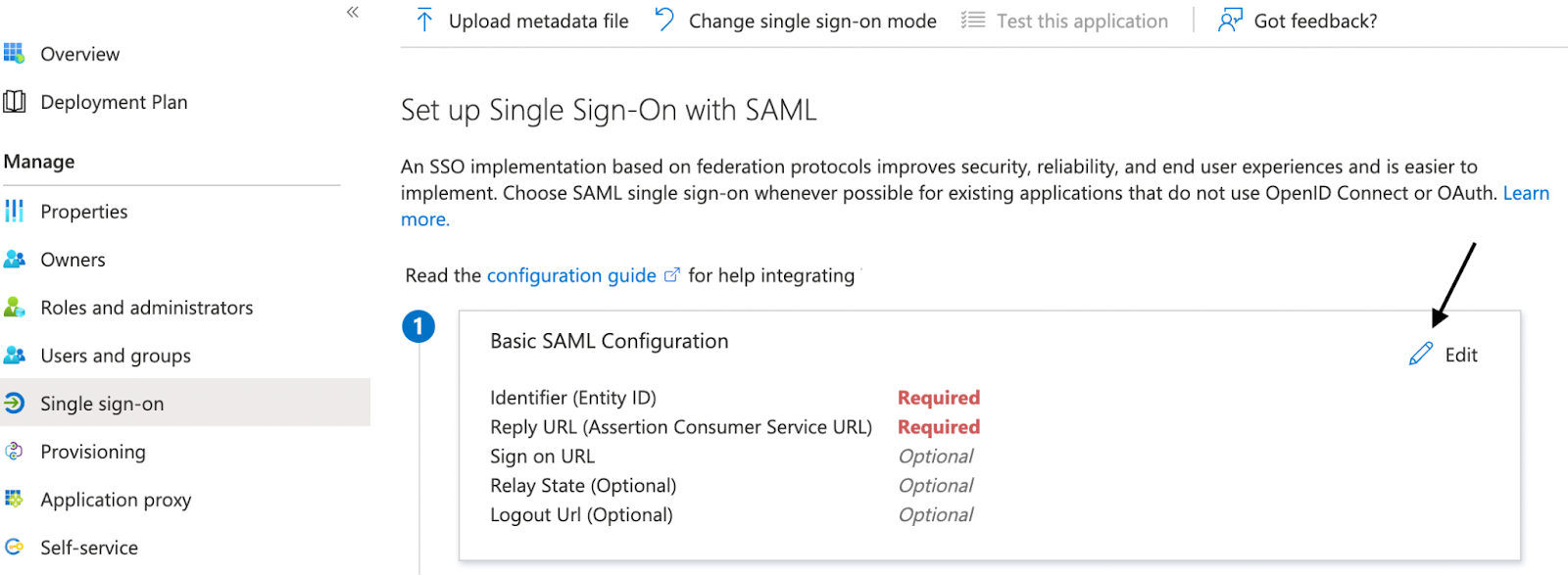Click Upload metadata file
Screen dimensions: 1568x575
pos(523,21)
